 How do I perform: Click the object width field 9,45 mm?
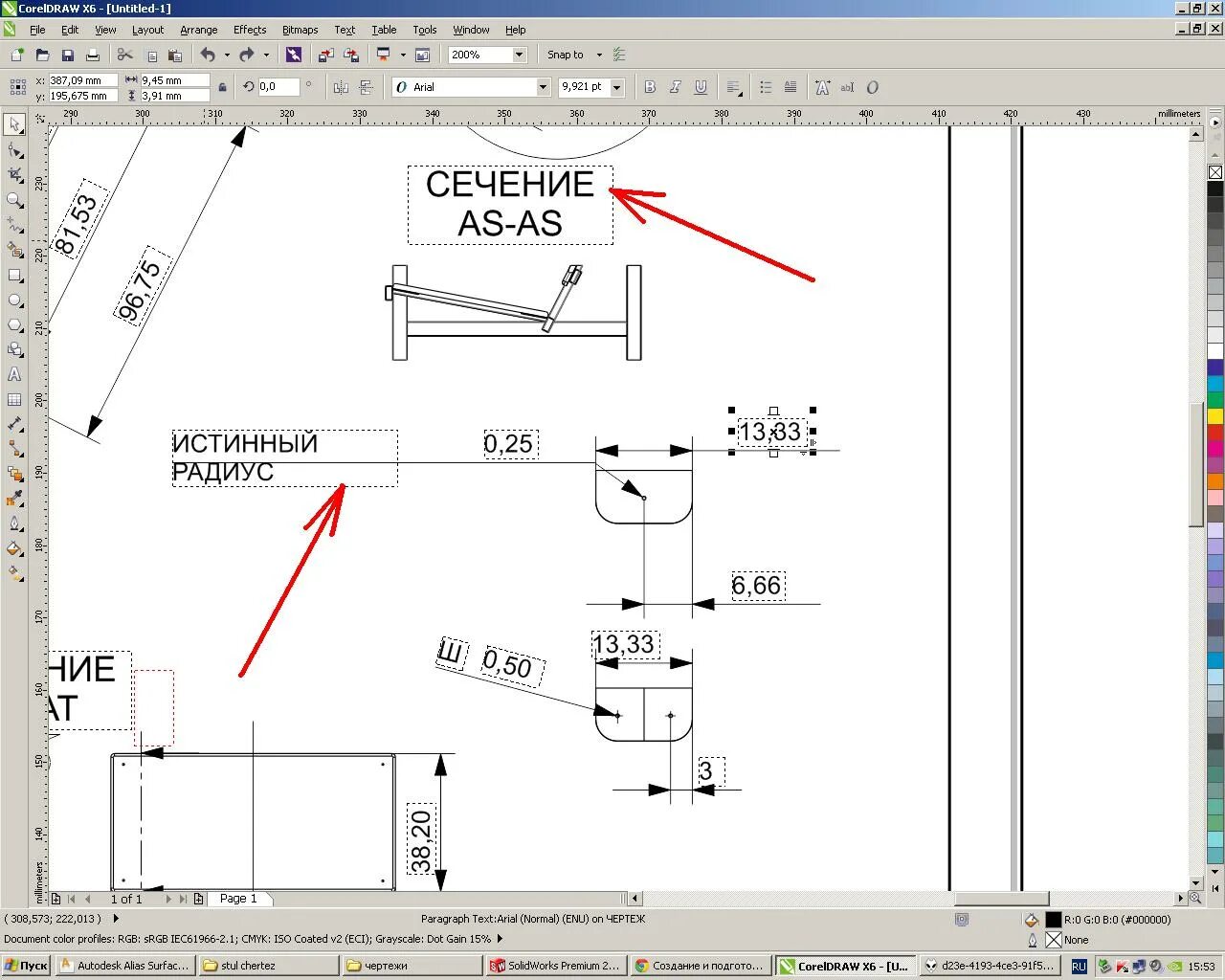[x=175, y=80]
